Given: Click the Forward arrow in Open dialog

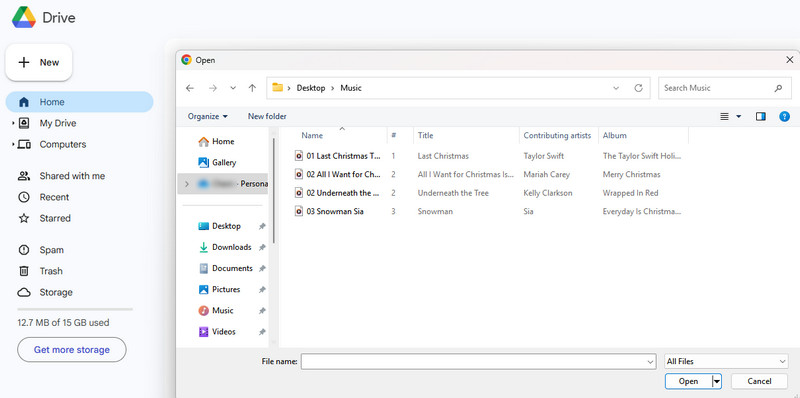Looking at the screenshot, I should 213,88.
